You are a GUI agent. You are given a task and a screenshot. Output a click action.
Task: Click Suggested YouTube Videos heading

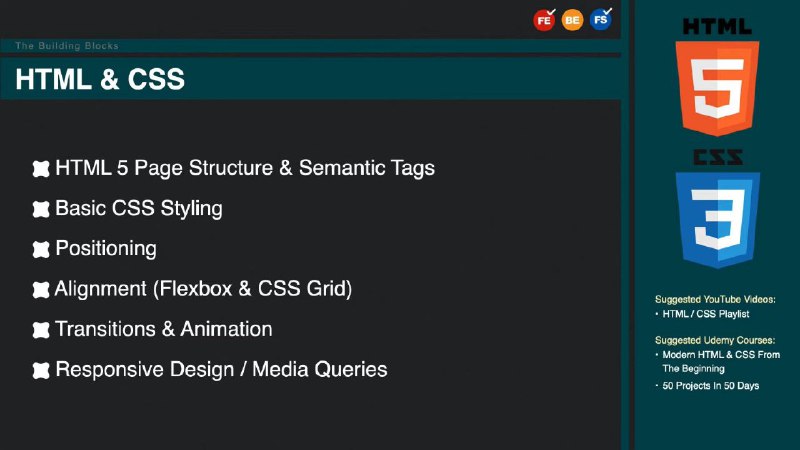[x=715, y=299]
